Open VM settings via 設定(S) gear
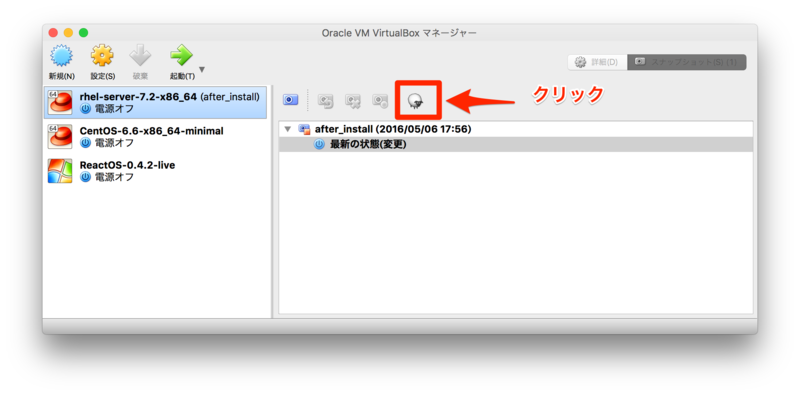The height and width of the screenshot is (395, 800). [x=103, y=62]
